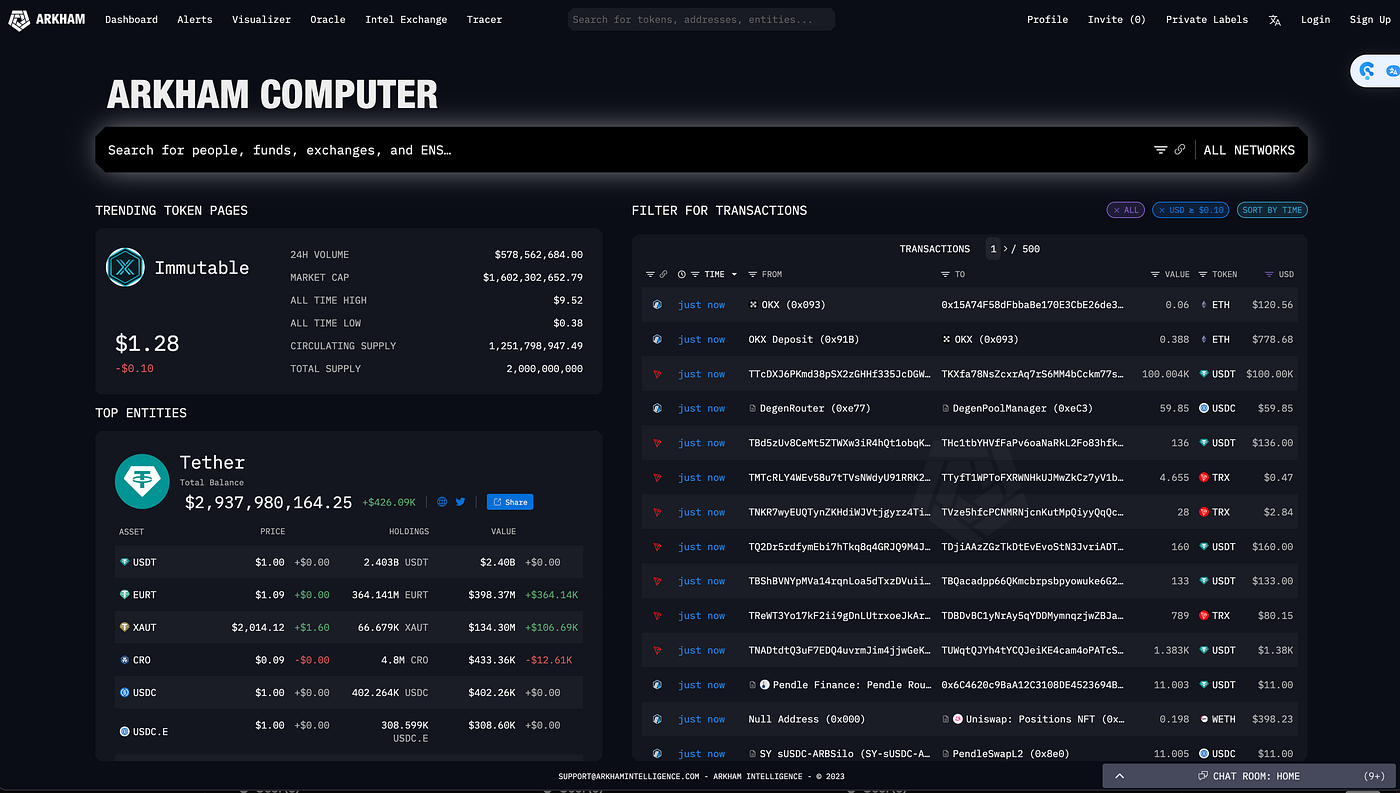Click the EURT asset icon in Tether table

[x=124, y=595]
